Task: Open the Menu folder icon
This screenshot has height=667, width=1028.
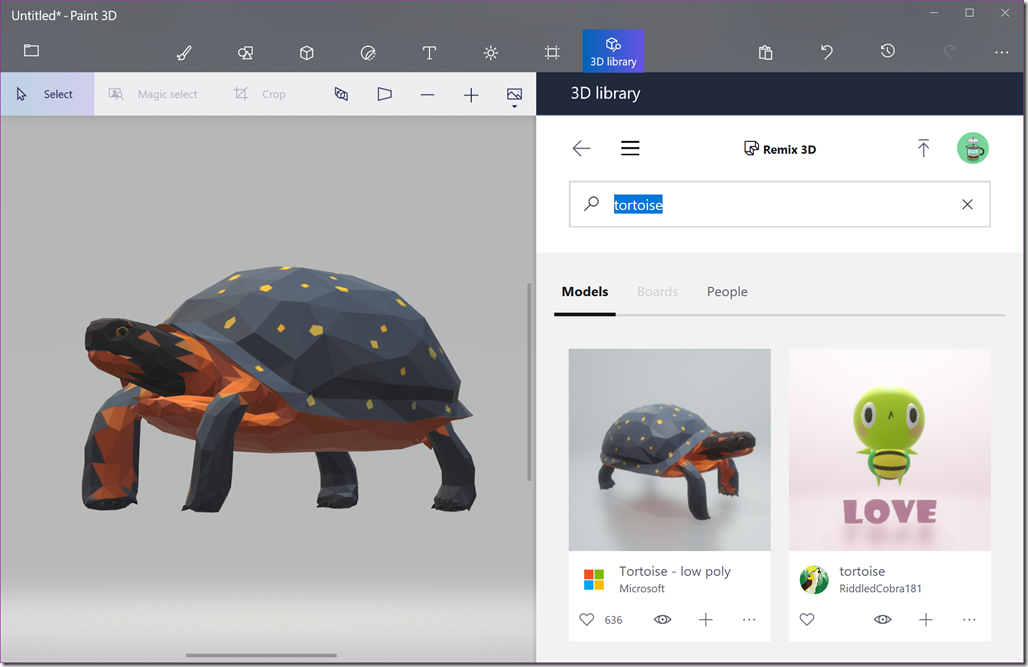Action: tap(31, 51)
